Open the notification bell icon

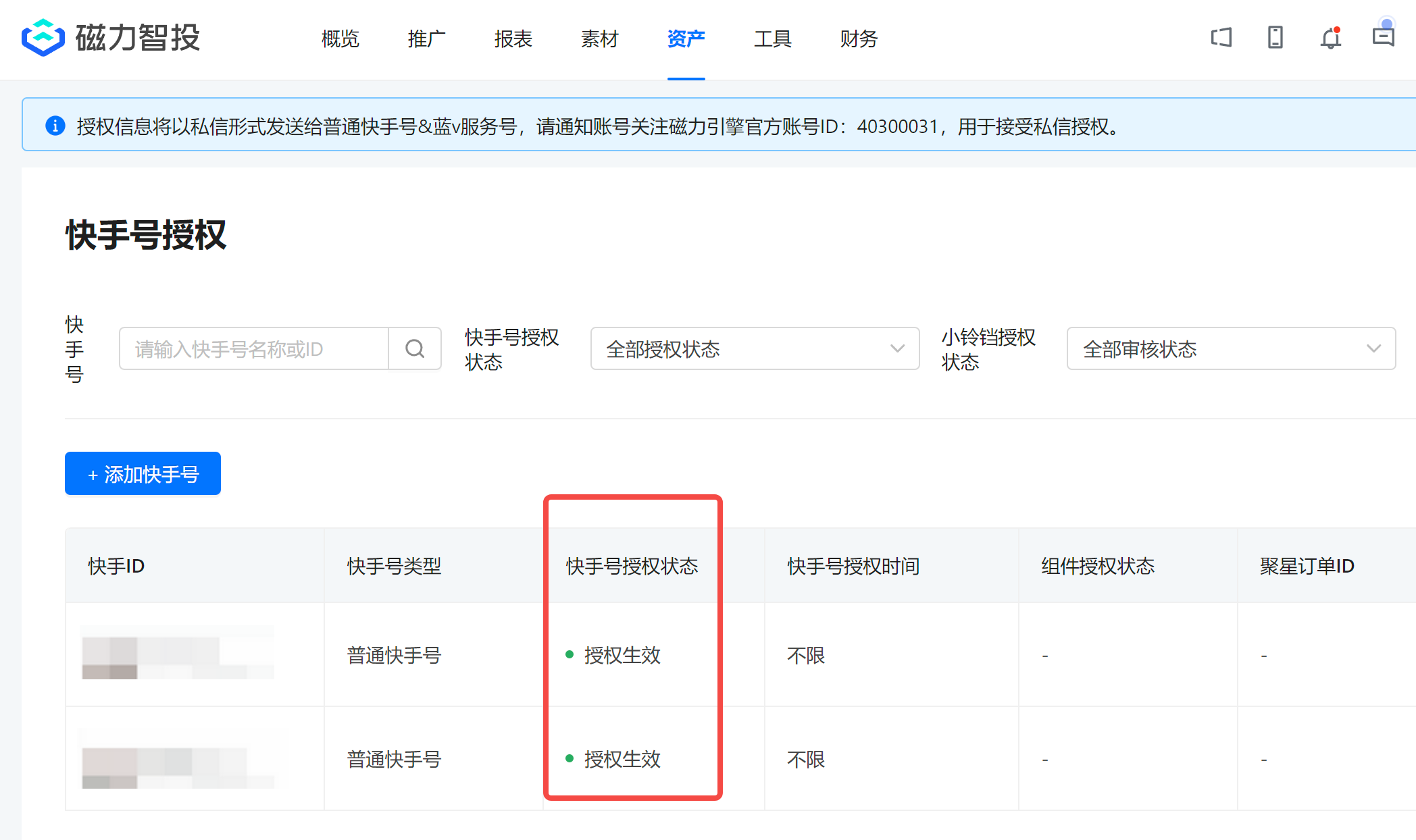click(1330, 38)
